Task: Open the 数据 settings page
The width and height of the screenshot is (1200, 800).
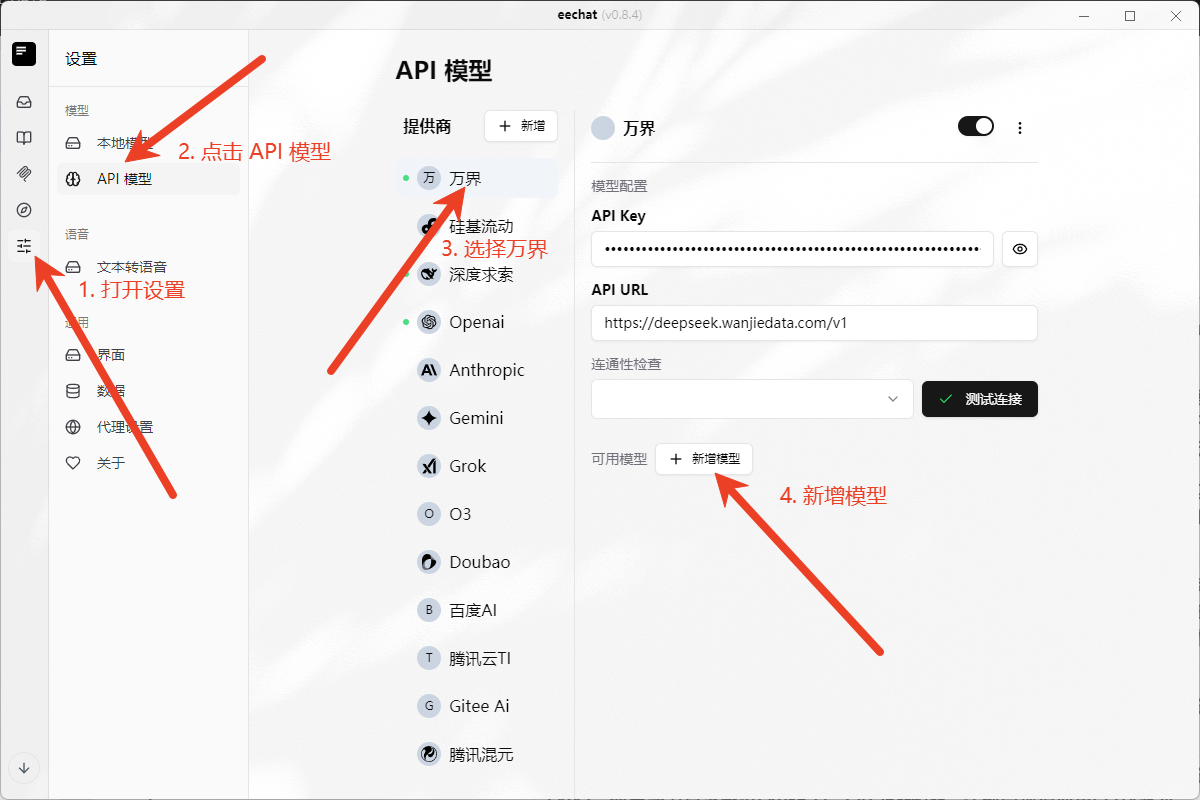Action: (148, 391)
